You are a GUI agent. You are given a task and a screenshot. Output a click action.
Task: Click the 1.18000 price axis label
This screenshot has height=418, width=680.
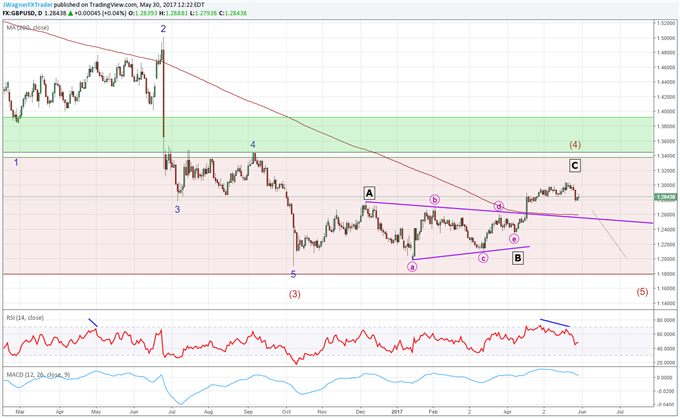coord(666,274)
